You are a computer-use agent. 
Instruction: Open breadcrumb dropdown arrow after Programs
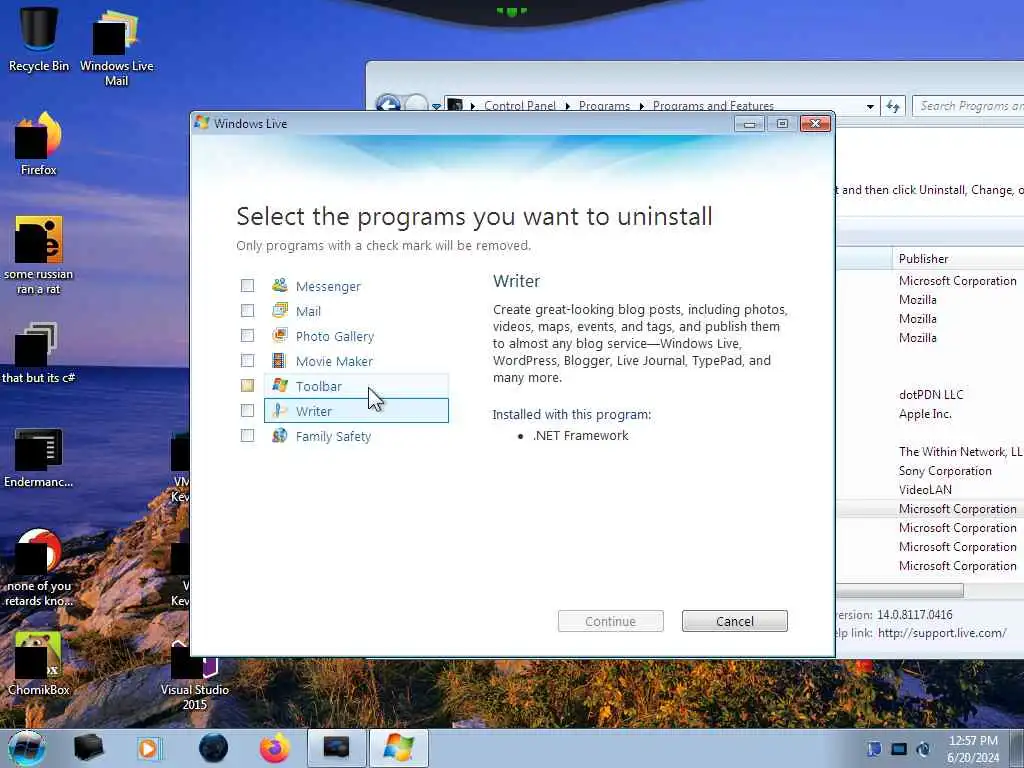[x=641, y=106]
